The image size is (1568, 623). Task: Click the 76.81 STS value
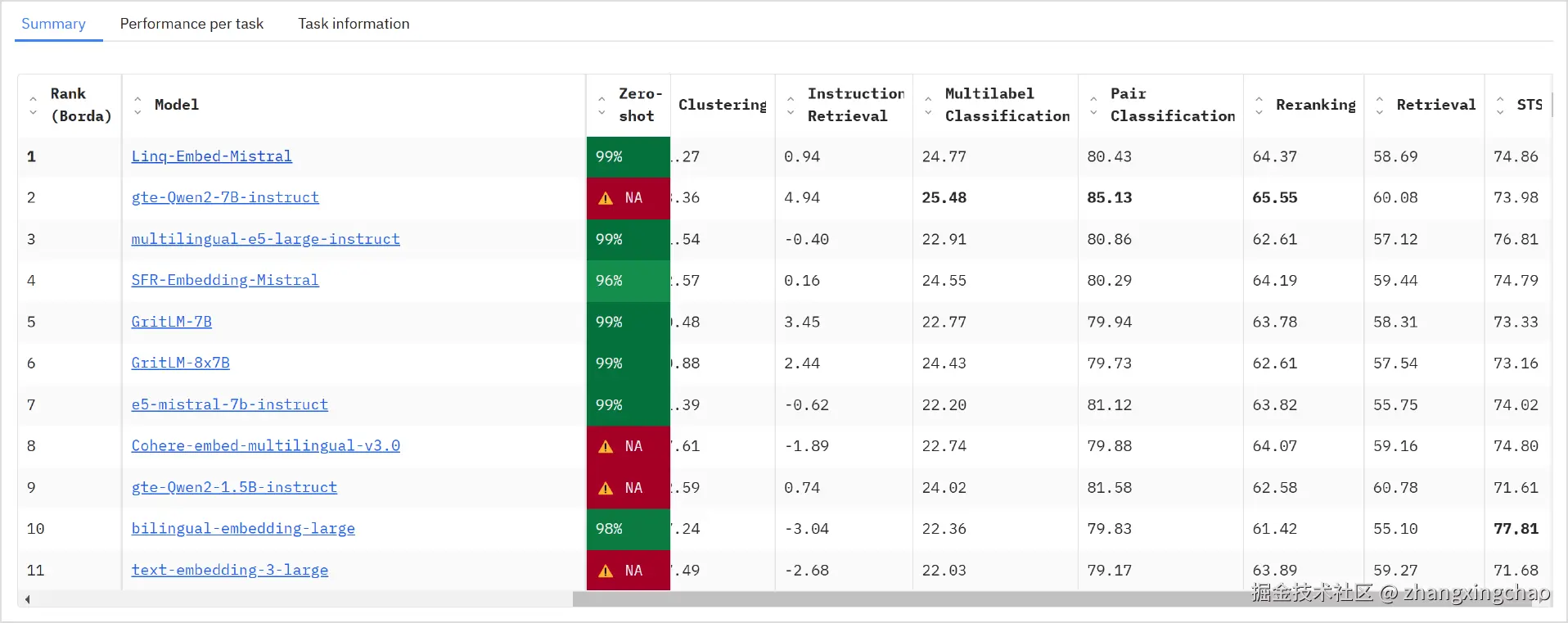[1516, 239]
